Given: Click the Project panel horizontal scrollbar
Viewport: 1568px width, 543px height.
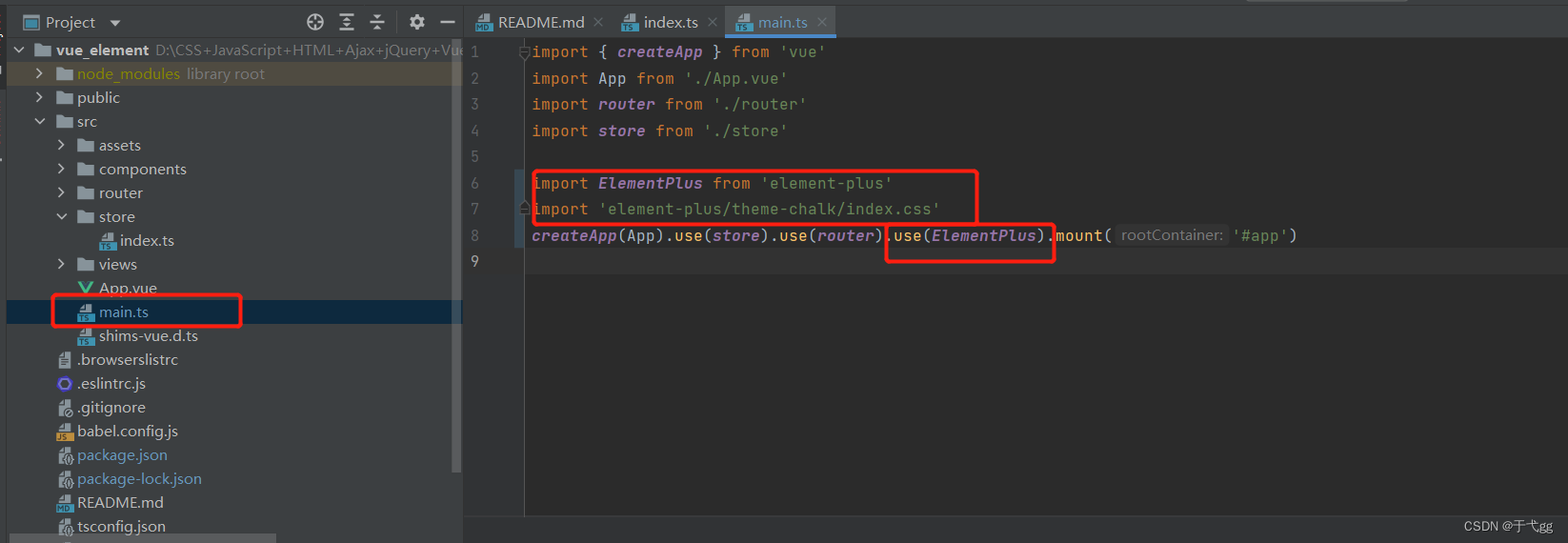Looking at the screenshot, I should point(143,538).
